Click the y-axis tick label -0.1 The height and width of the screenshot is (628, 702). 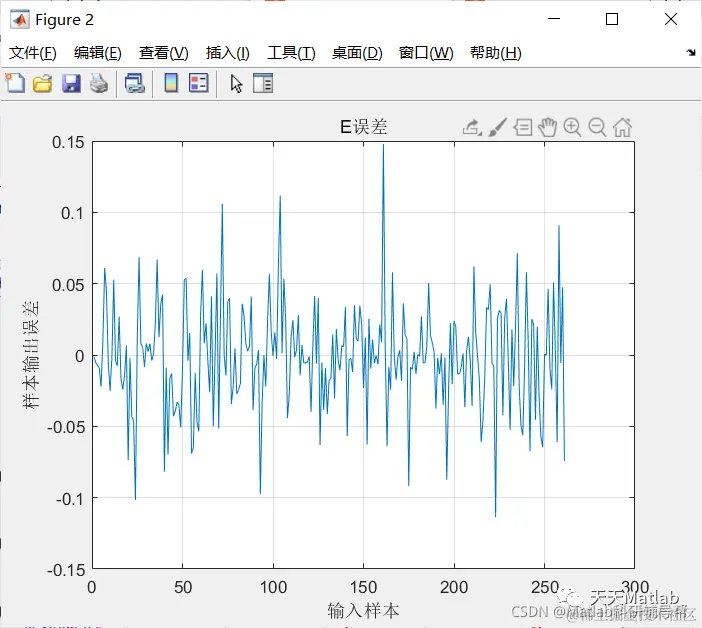pos(70,498)
